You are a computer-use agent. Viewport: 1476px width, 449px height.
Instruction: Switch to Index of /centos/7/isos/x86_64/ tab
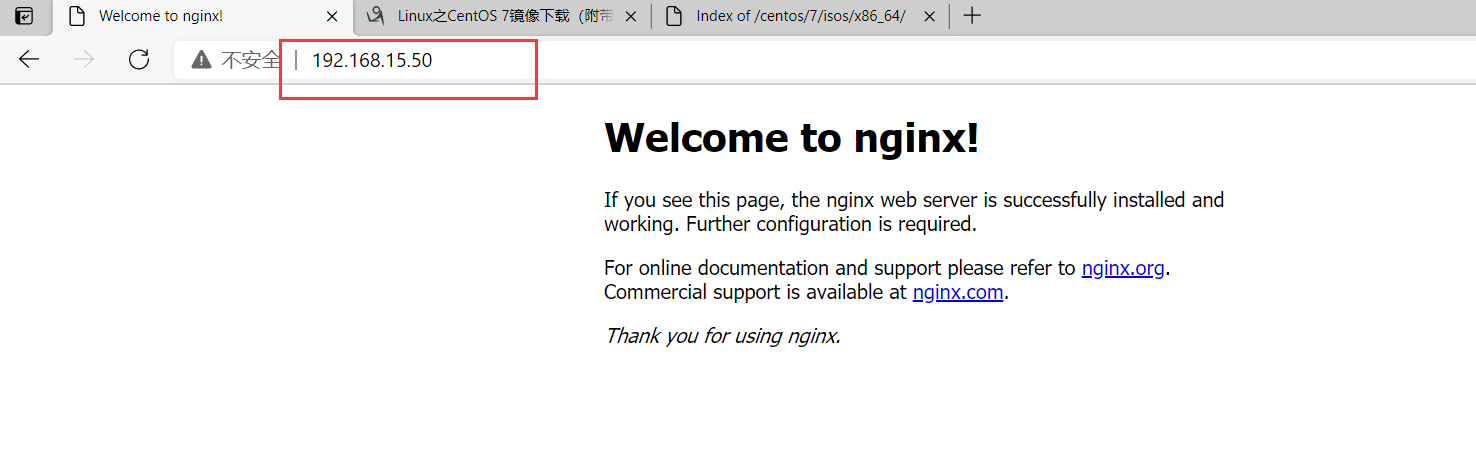(x=801, y=16)
